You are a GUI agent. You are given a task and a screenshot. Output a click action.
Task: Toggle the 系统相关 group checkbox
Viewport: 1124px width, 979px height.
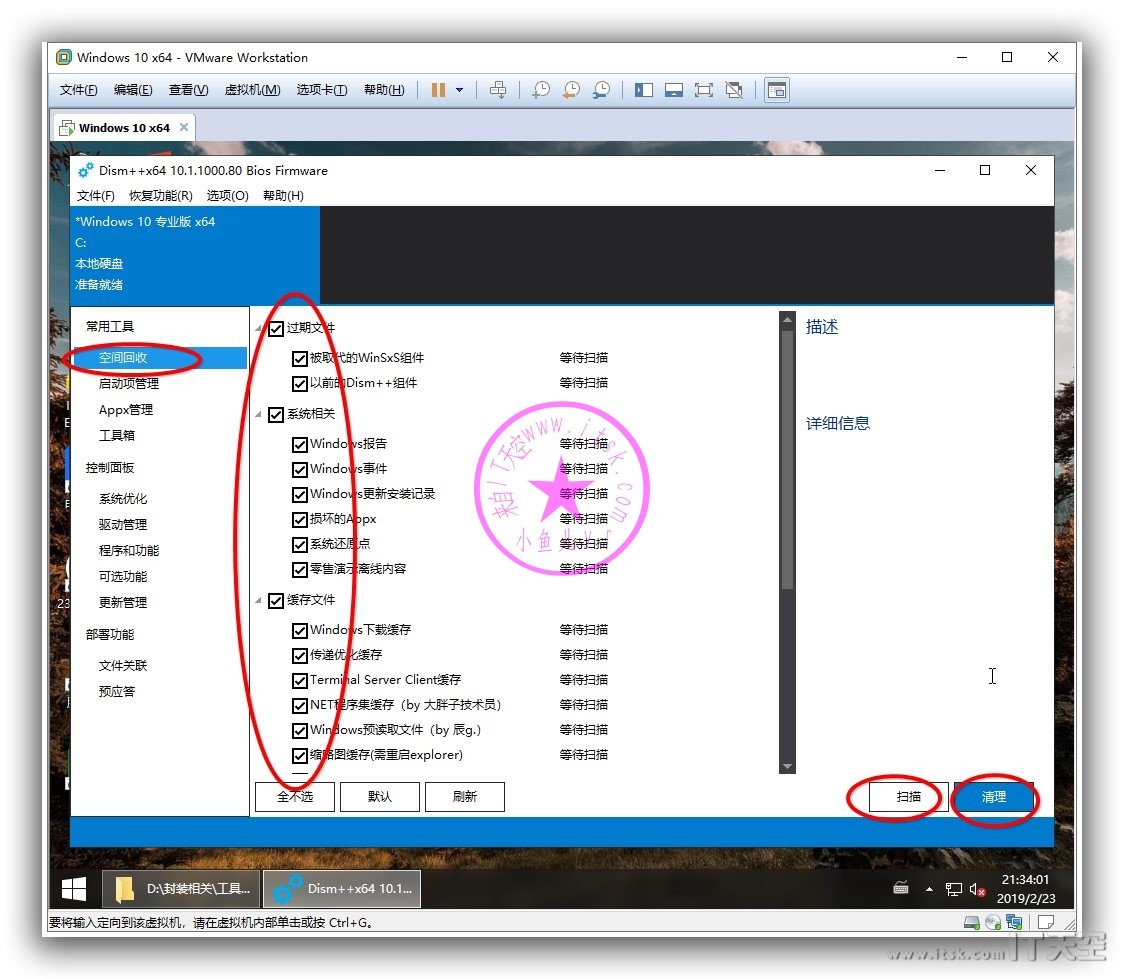[276, 415]
